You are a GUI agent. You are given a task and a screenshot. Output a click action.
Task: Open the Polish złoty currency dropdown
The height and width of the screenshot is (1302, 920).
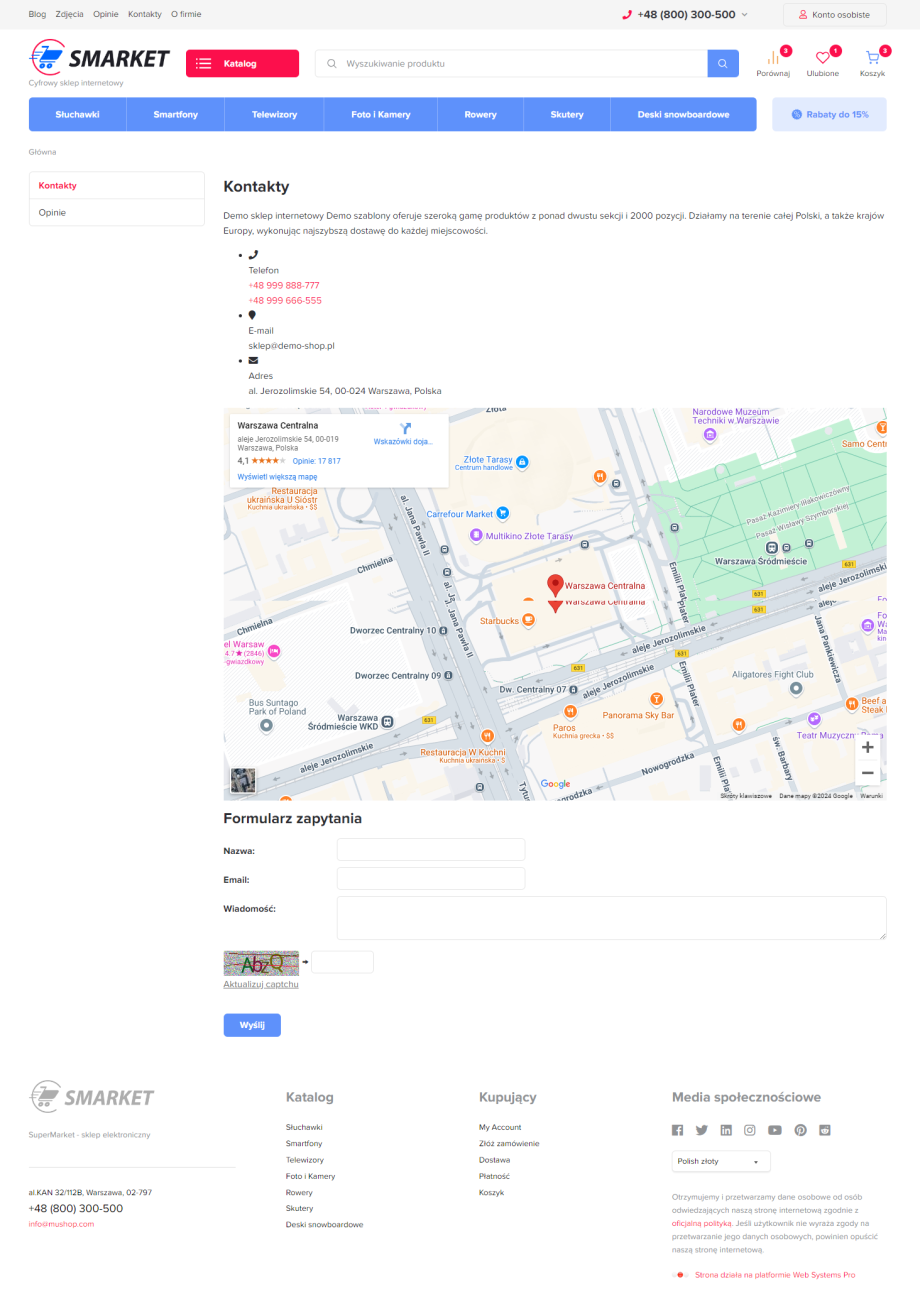coord(721,1161)
